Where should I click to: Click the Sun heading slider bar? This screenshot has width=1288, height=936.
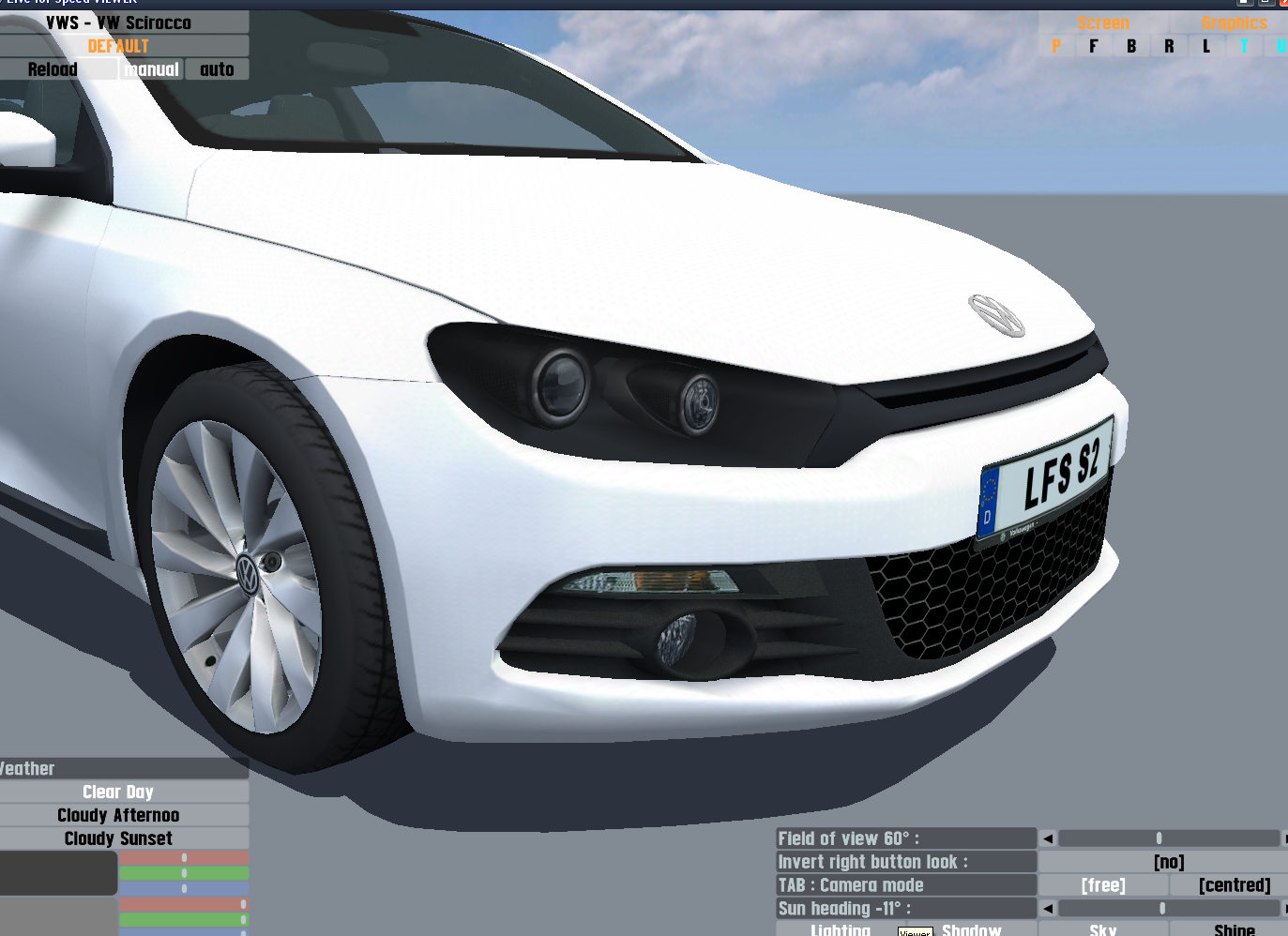(x=1169, y=908)
